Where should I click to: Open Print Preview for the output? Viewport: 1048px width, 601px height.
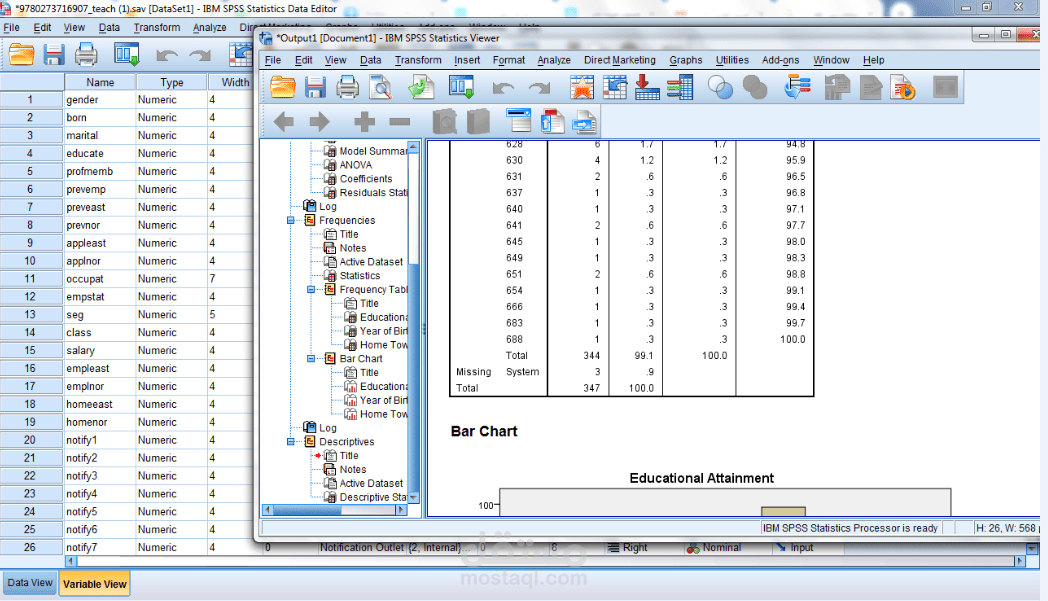(x=381, y=88)
